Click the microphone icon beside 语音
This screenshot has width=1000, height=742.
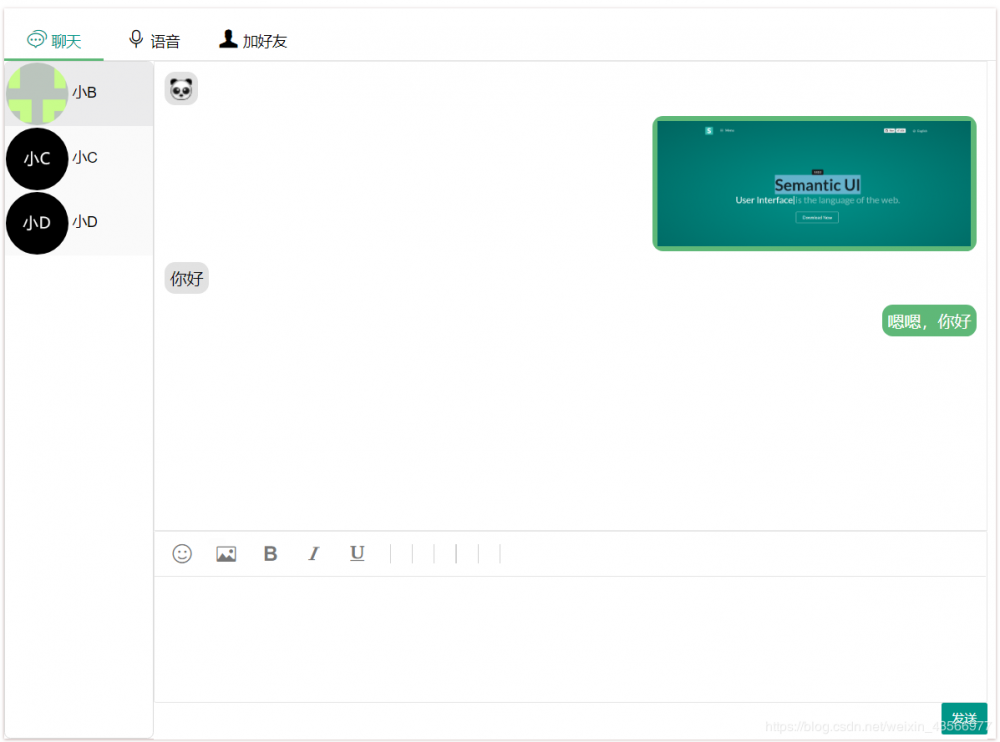click(136, 40)
